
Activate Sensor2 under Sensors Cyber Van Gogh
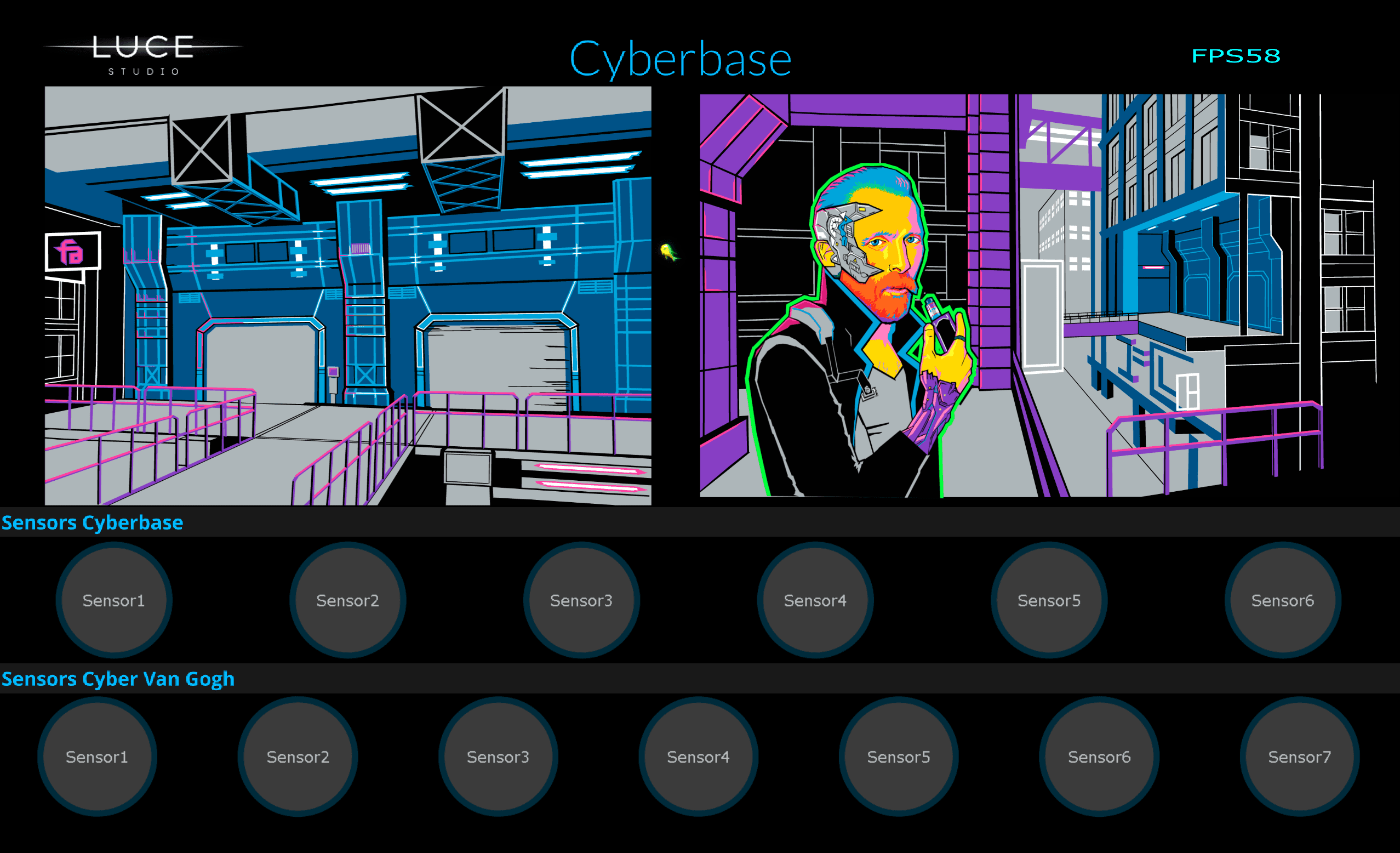pos(298,757)
